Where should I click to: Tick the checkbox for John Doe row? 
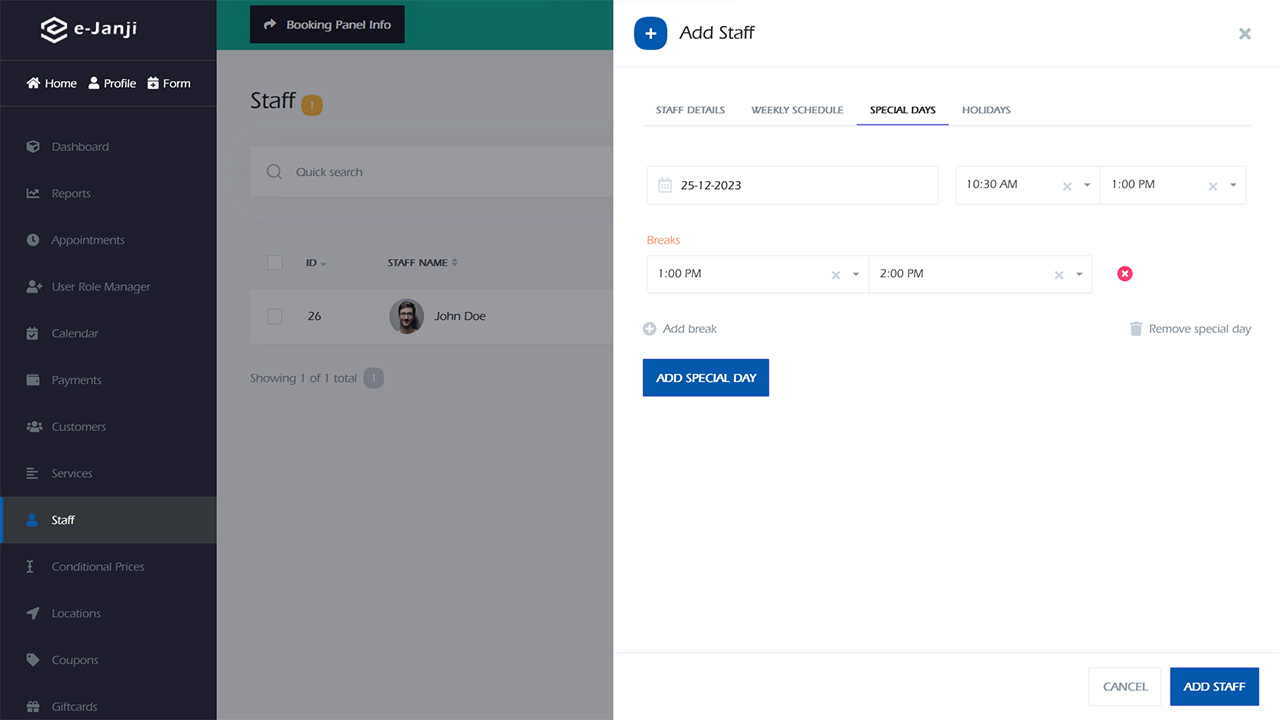275,316
